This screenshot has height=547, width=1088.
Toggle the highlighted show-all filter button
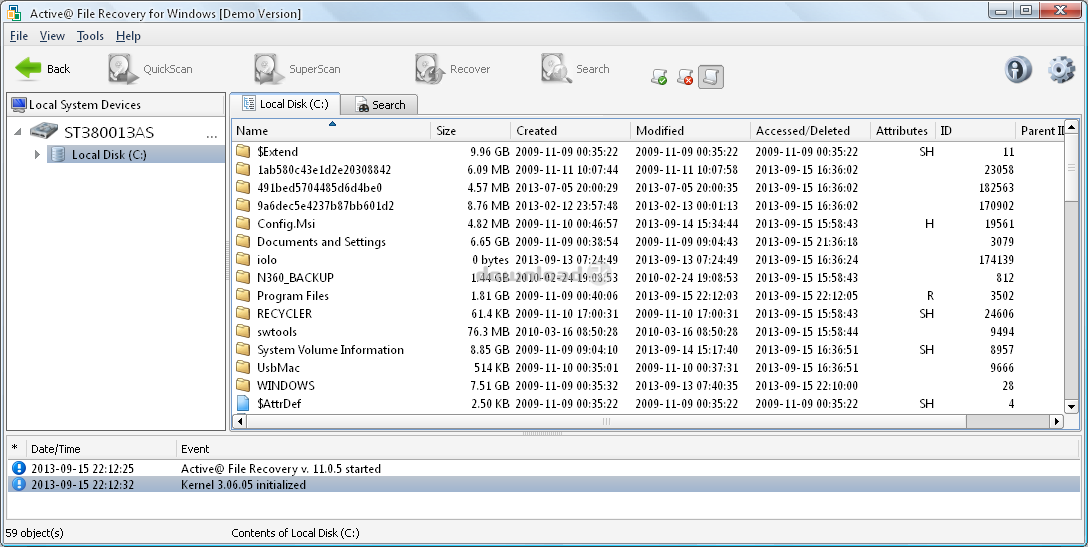(710, 77)
